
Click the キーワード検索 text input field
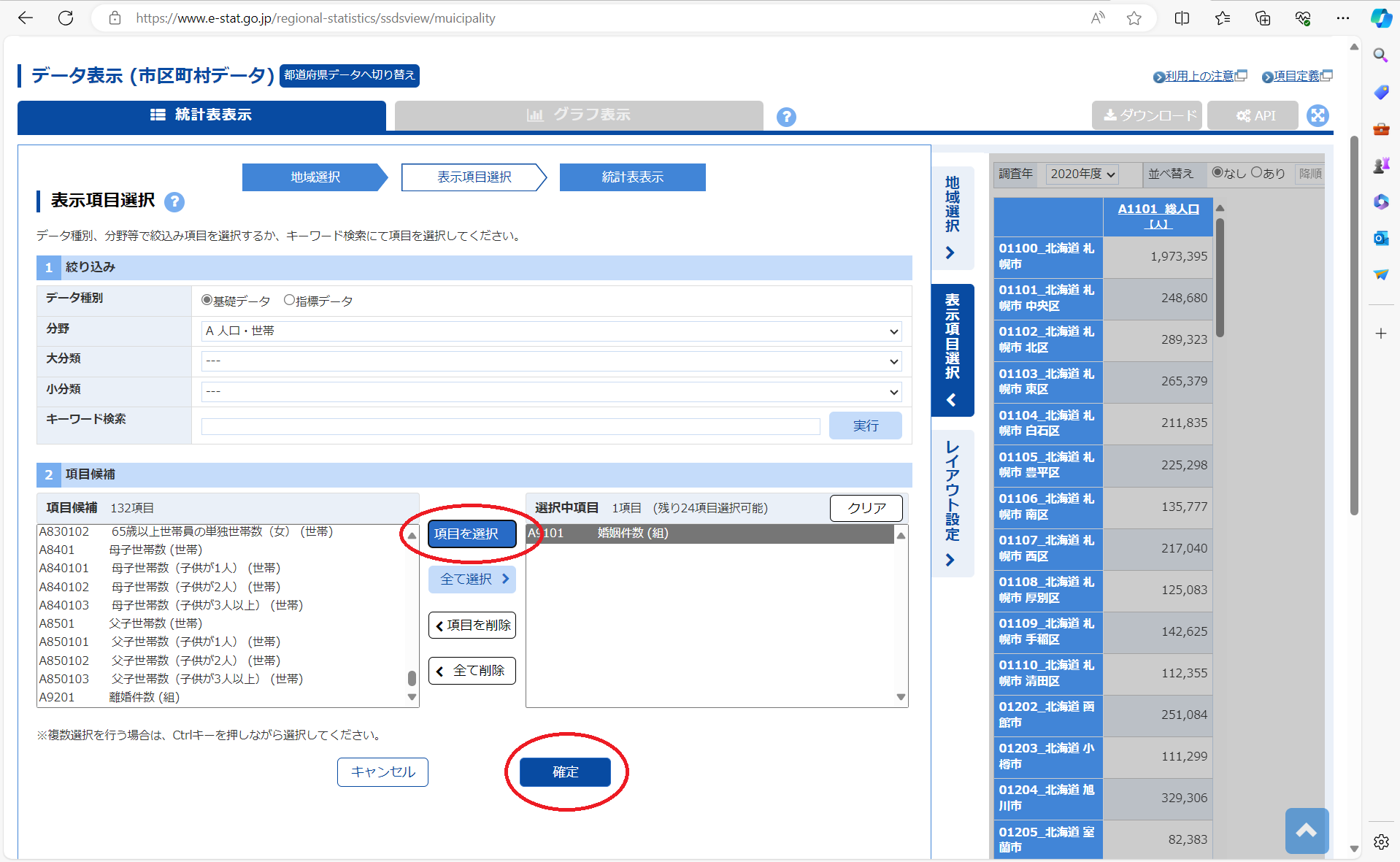[510, 426]
